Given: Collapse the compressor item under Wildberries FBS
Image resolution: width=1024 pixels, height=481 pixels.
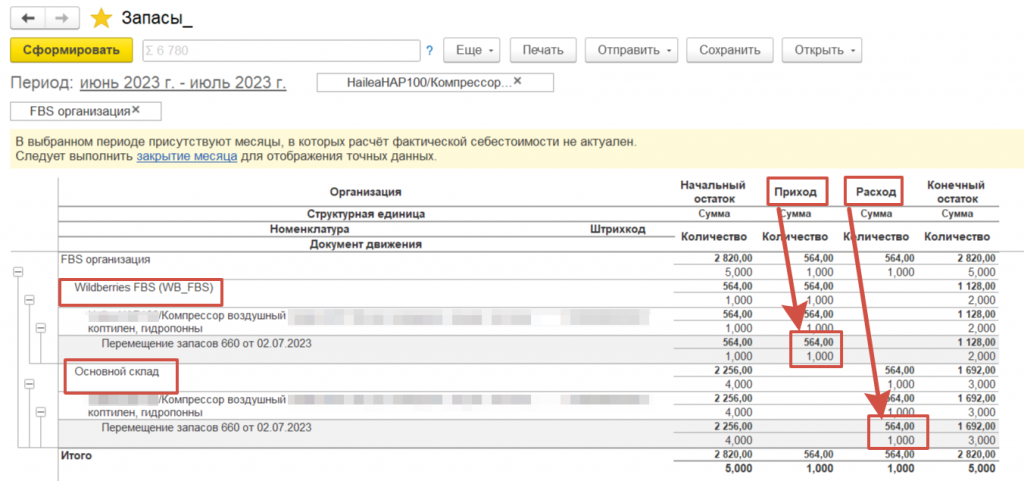Looking at the screenshot, I should pos(41,327).
